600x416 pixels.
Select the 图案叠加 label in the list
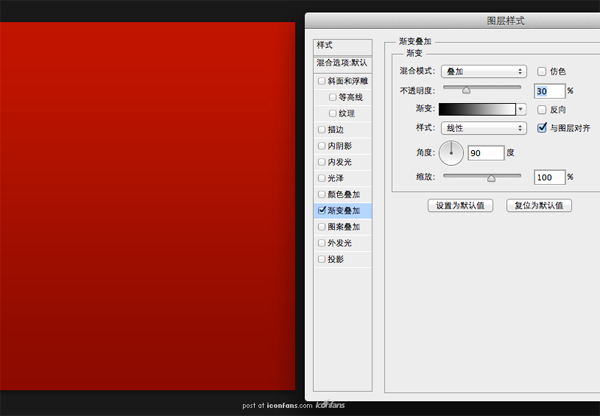click(x=344, y=227)
